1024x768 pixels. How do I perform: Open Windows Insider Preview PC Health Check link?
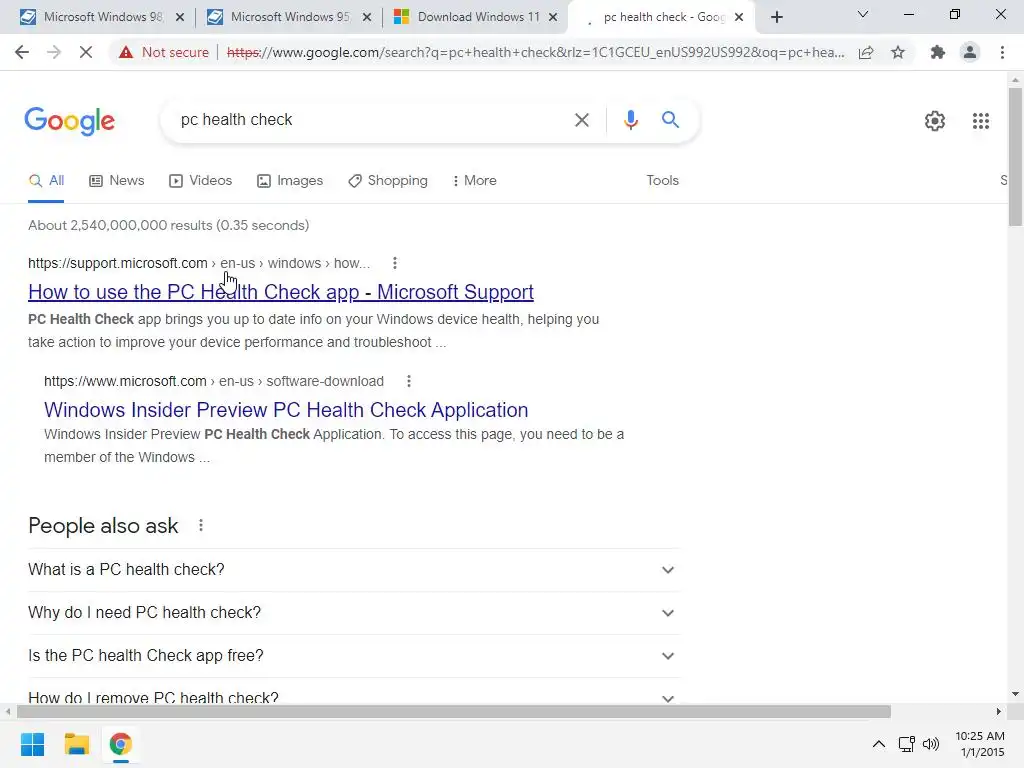click(x=286, y=410)
